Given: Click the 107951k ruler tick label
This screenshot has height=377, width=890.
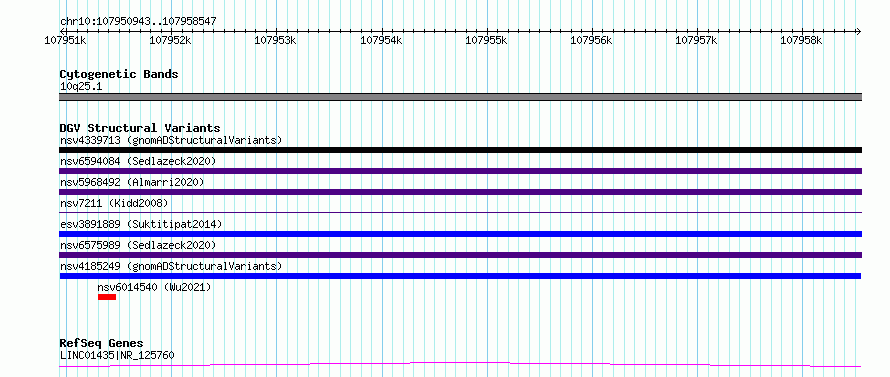Looking at the screenshot, I should pyautogui.click(x=66, y=40).
